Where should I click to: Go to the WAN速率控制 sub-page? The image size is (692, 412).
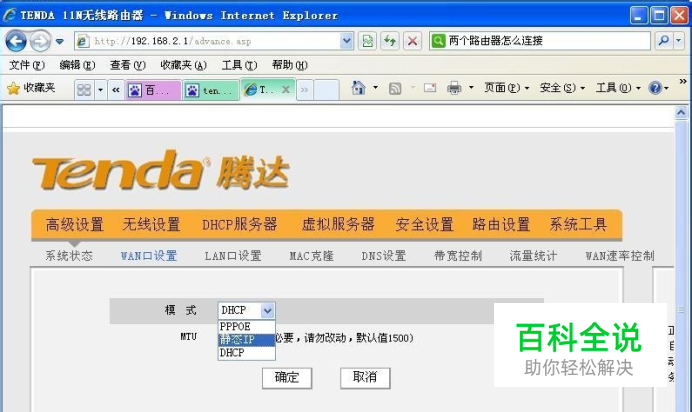click(x=620, y=256)
